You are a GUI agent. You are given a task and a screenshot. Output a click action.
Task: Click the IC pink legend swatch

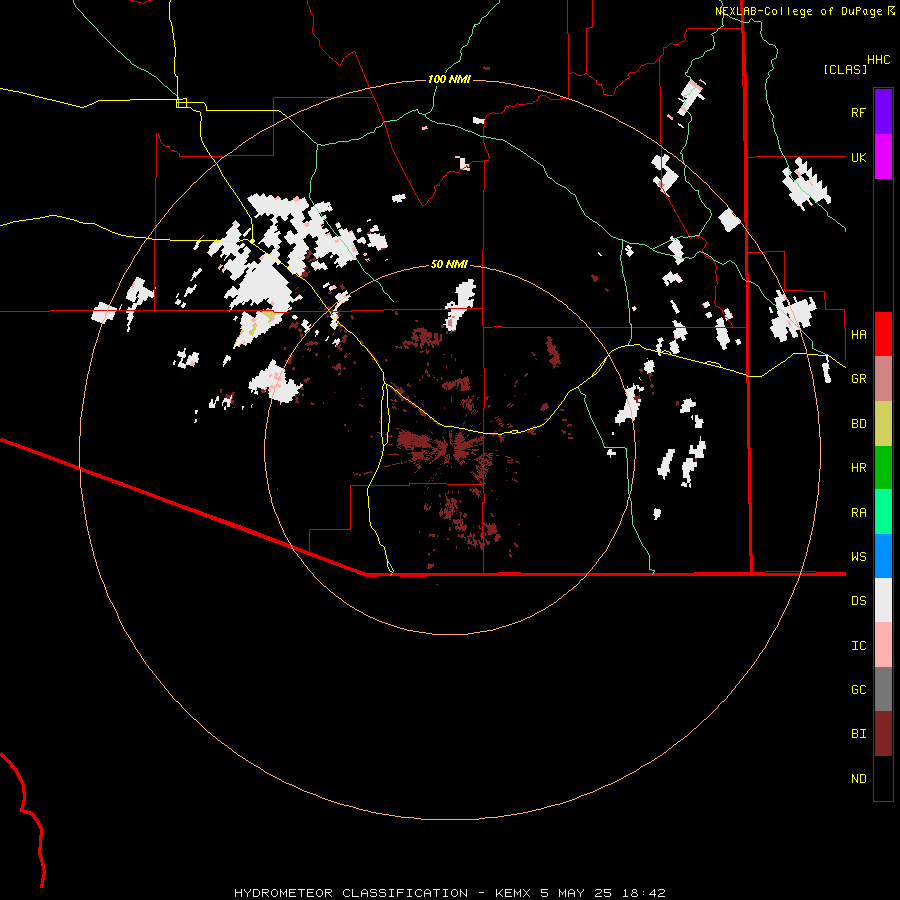[883, 645]
